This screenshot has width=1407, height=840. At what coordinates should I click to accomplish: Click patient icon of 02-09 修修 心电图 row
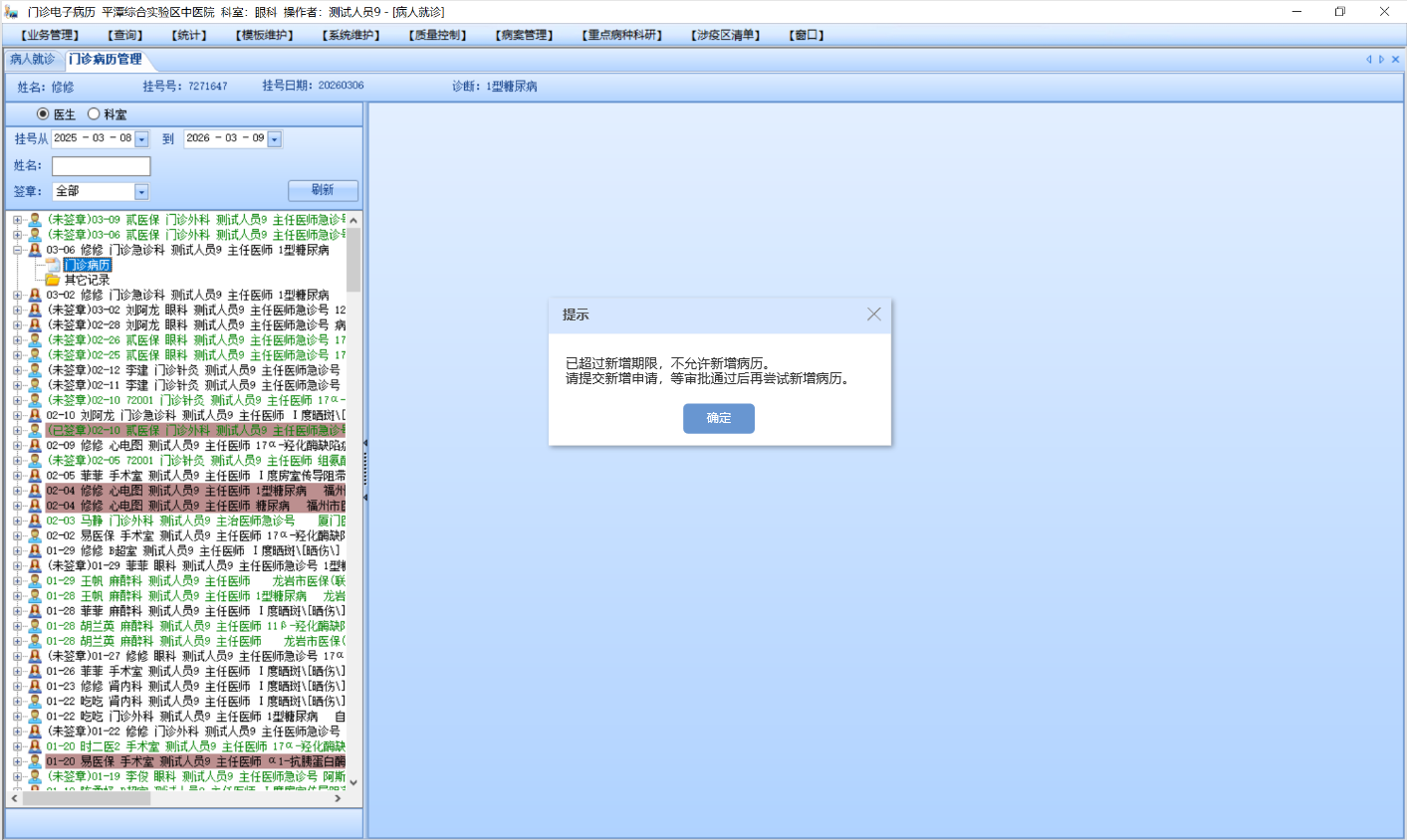(x=35, y=445)
